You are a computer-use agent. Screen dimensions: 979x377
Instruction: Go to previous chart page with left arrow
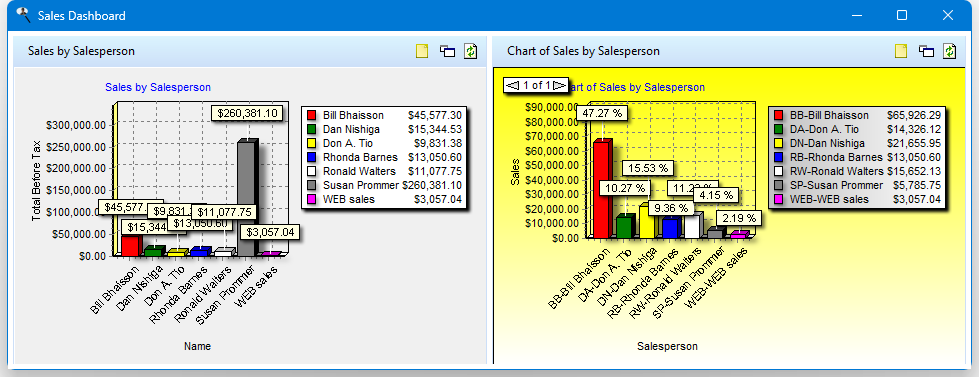tap(512, 86)
